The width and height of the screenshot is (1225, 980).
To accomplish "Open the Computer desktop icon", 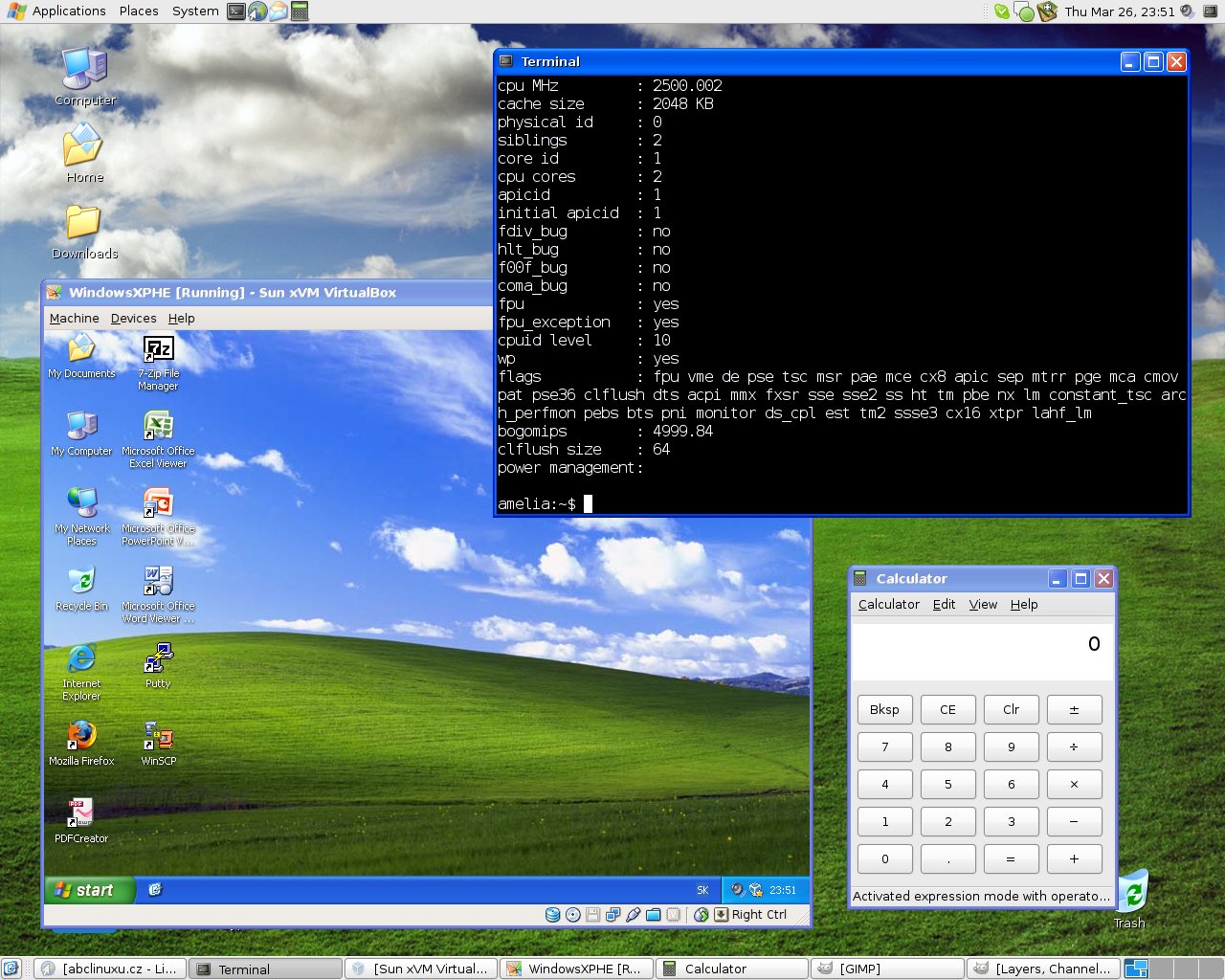I will point(85,77).
